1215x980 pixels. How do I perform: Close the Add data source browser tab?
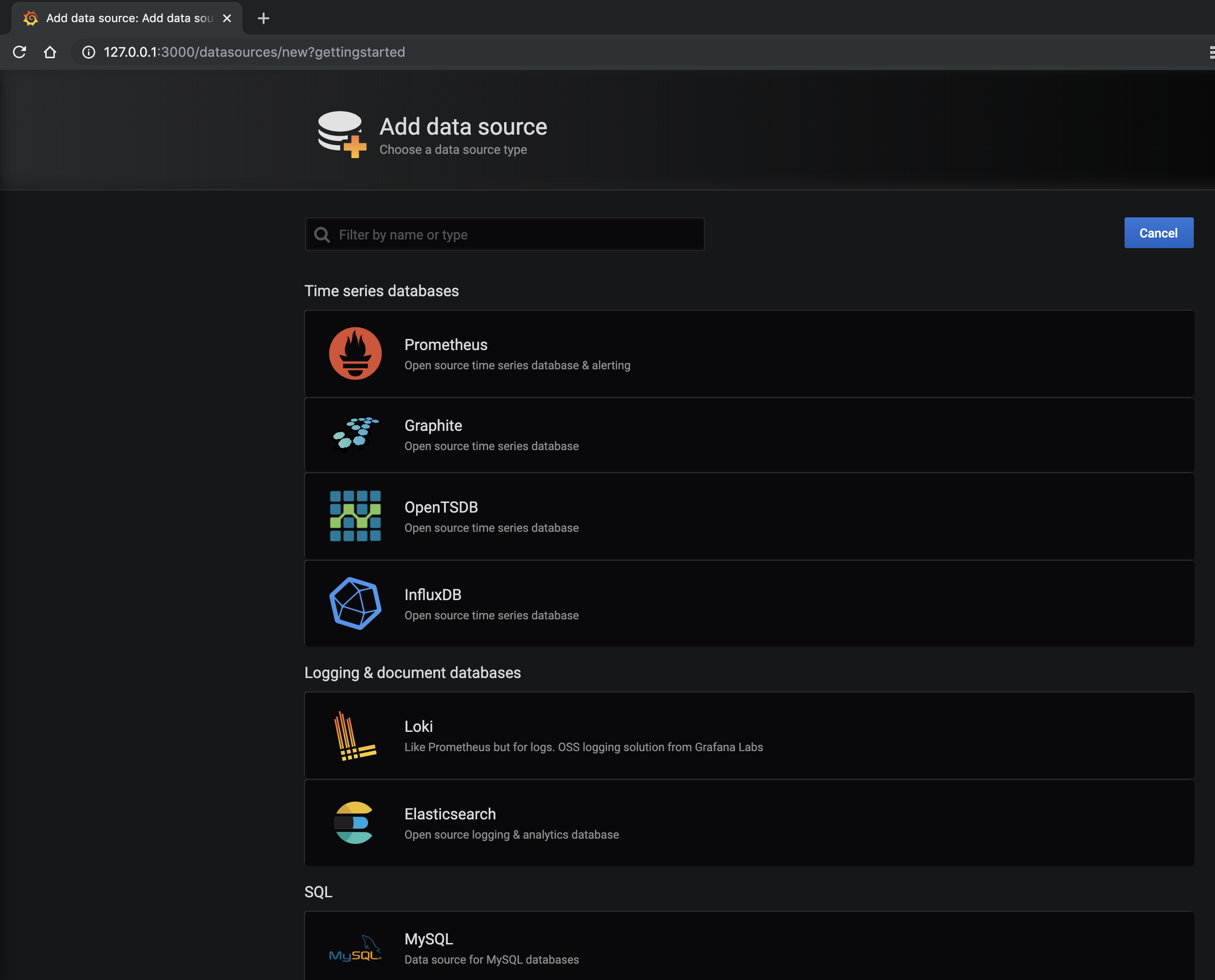coord(227,18)
